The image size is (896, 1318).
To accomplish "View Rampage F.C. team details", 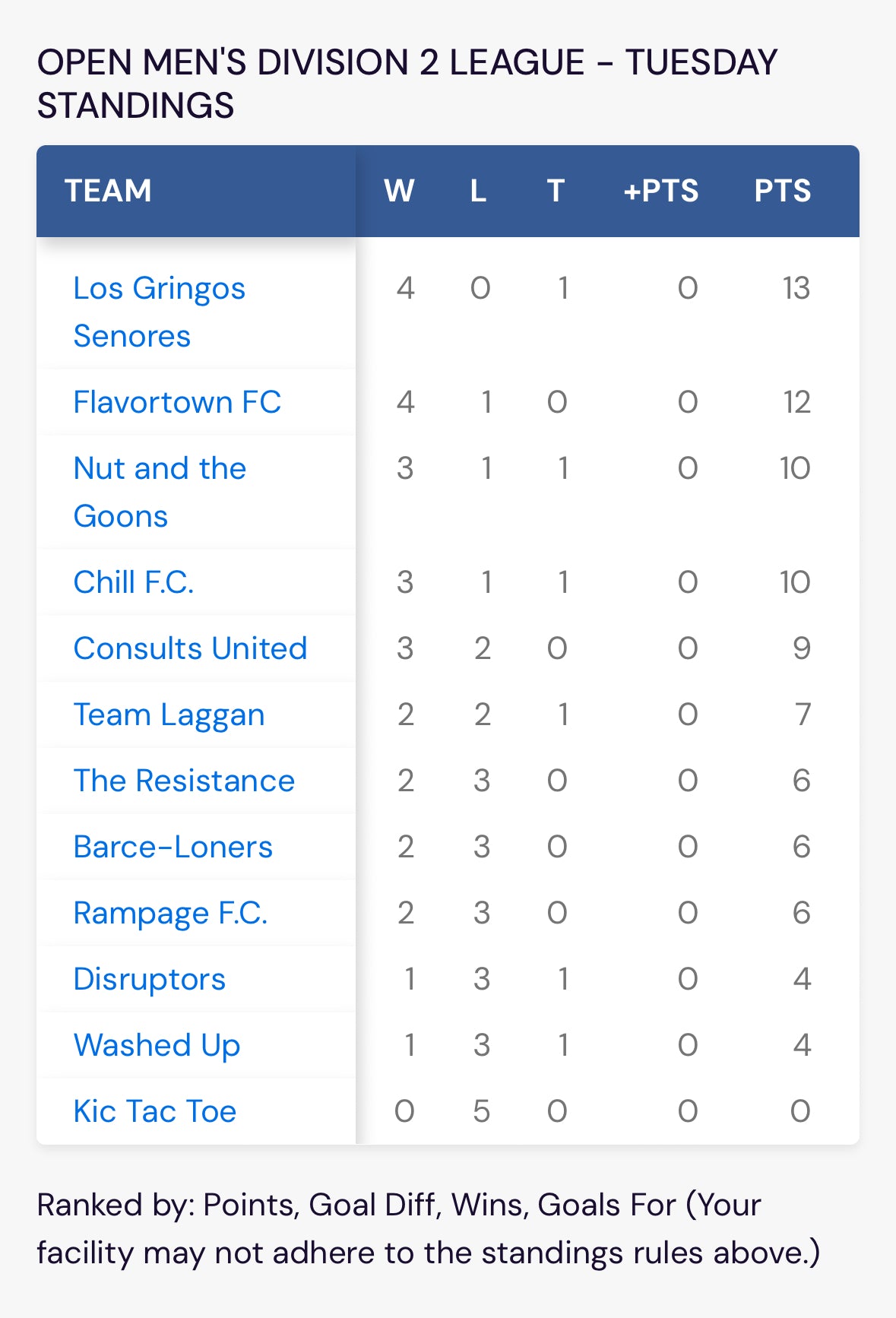I will click(x=170, y=914).
